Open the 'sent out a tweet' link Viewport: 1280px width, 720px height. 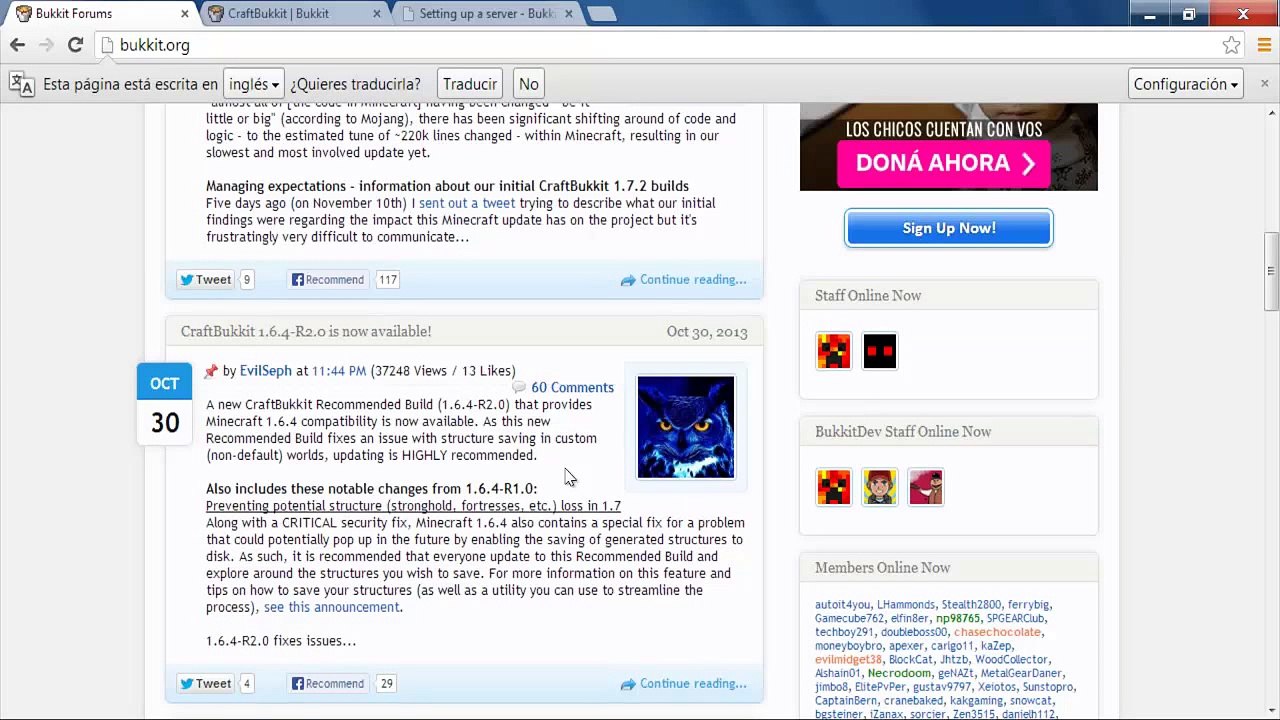(x=467, y=203)
